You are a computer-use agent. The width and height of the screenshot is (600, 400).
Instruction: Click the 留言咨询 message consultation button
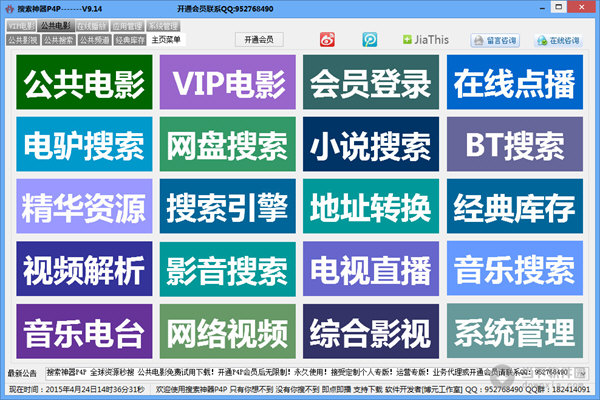pyautogui.click(x=495, y=40)
